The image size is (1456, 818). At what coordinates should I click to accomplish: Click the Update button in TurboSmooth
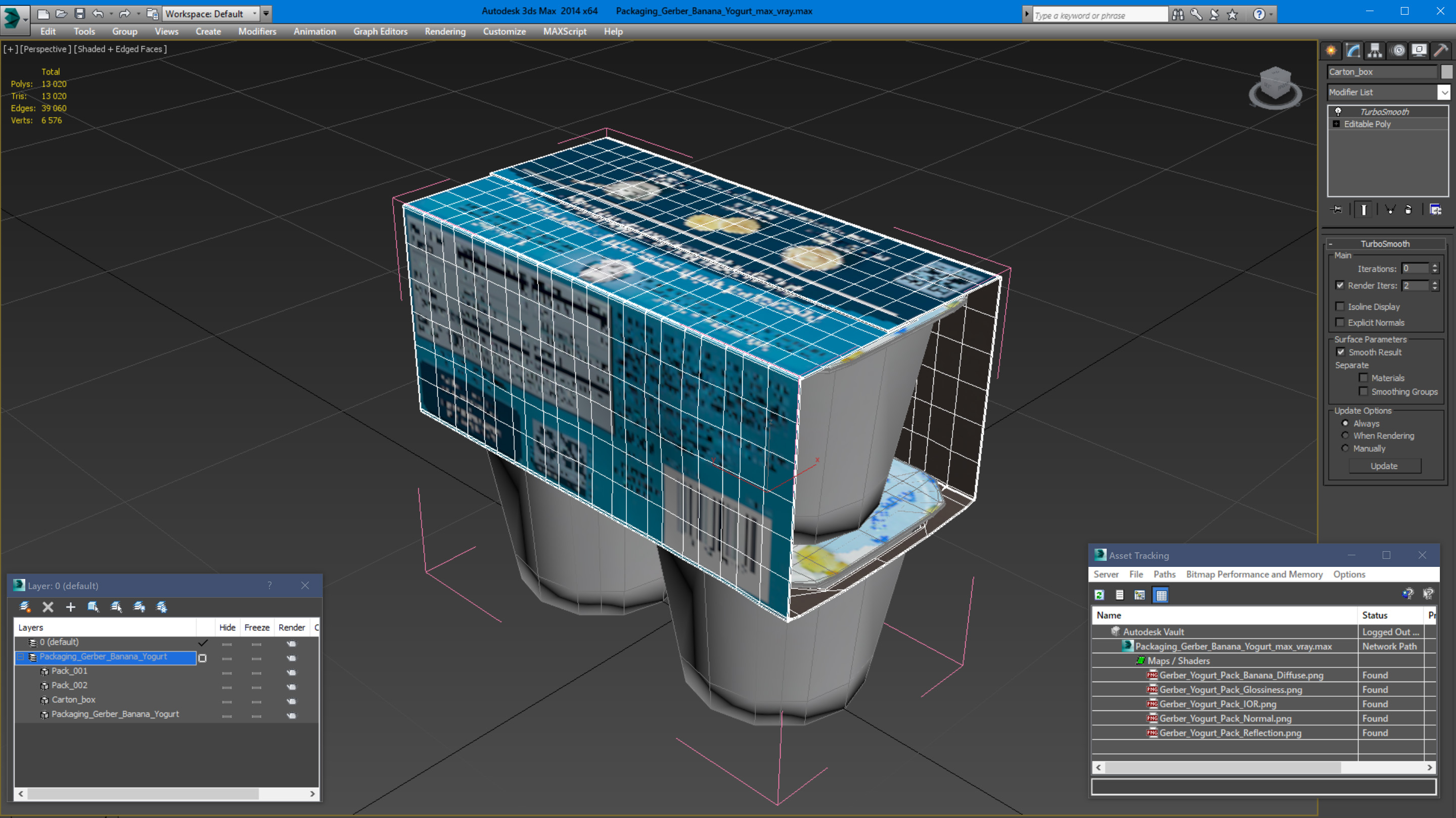[1384, 466]
